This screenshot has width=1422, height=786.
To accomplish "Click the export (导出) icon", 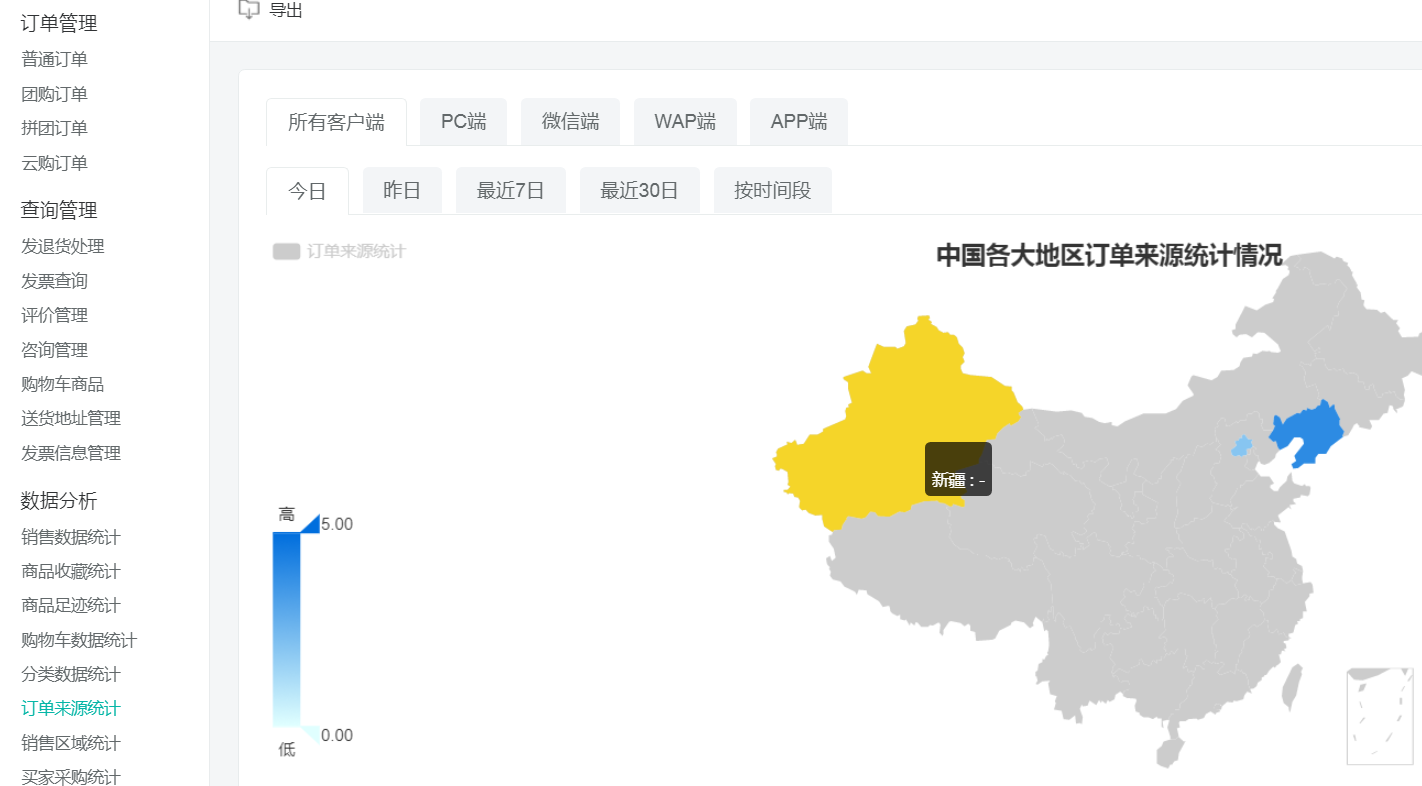I will (x=249, y=10).
